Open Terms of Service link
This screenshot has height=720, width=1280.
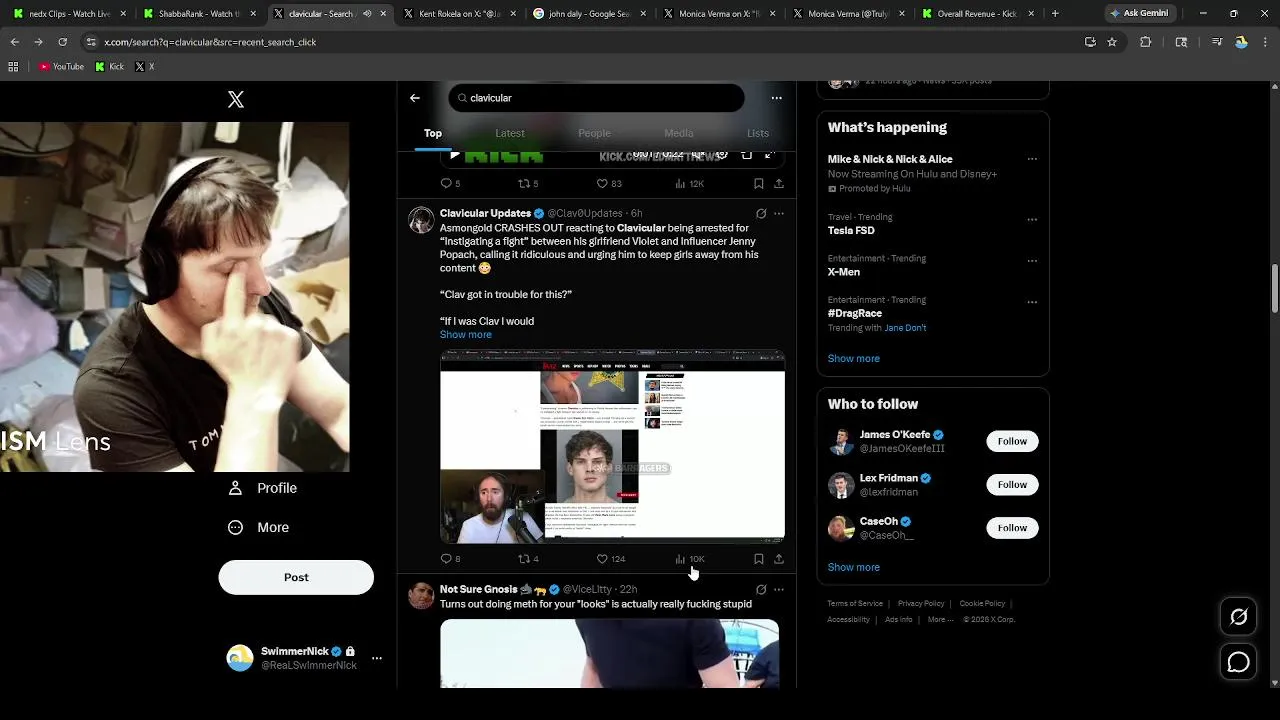pos(855,604)
